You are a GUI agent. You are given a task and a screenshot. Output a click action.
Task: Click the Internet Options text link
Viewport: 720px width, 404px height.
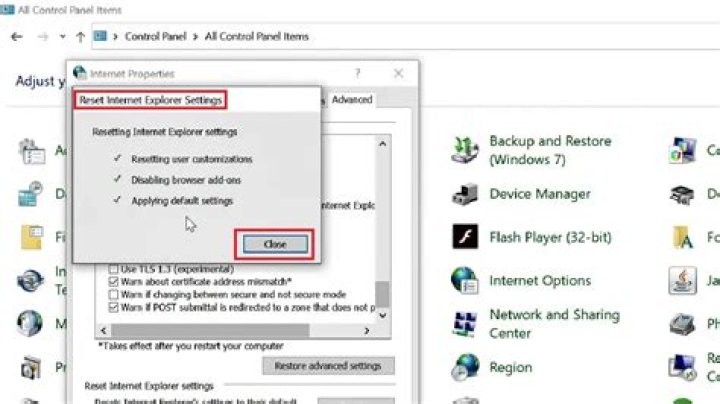540,281
